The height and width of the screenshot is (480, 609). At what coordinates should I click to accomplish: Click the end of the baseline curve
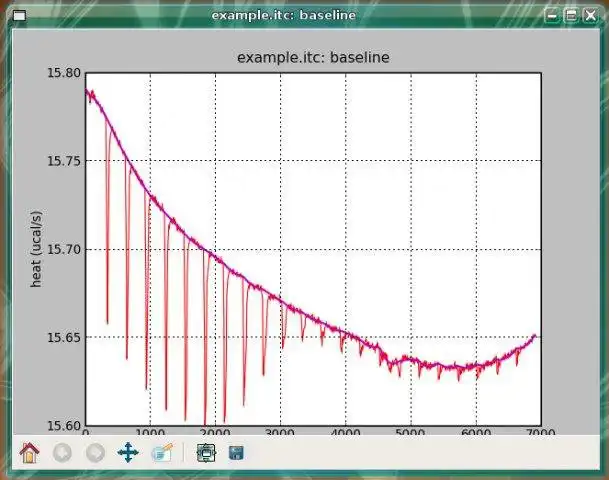pos(536,336)
